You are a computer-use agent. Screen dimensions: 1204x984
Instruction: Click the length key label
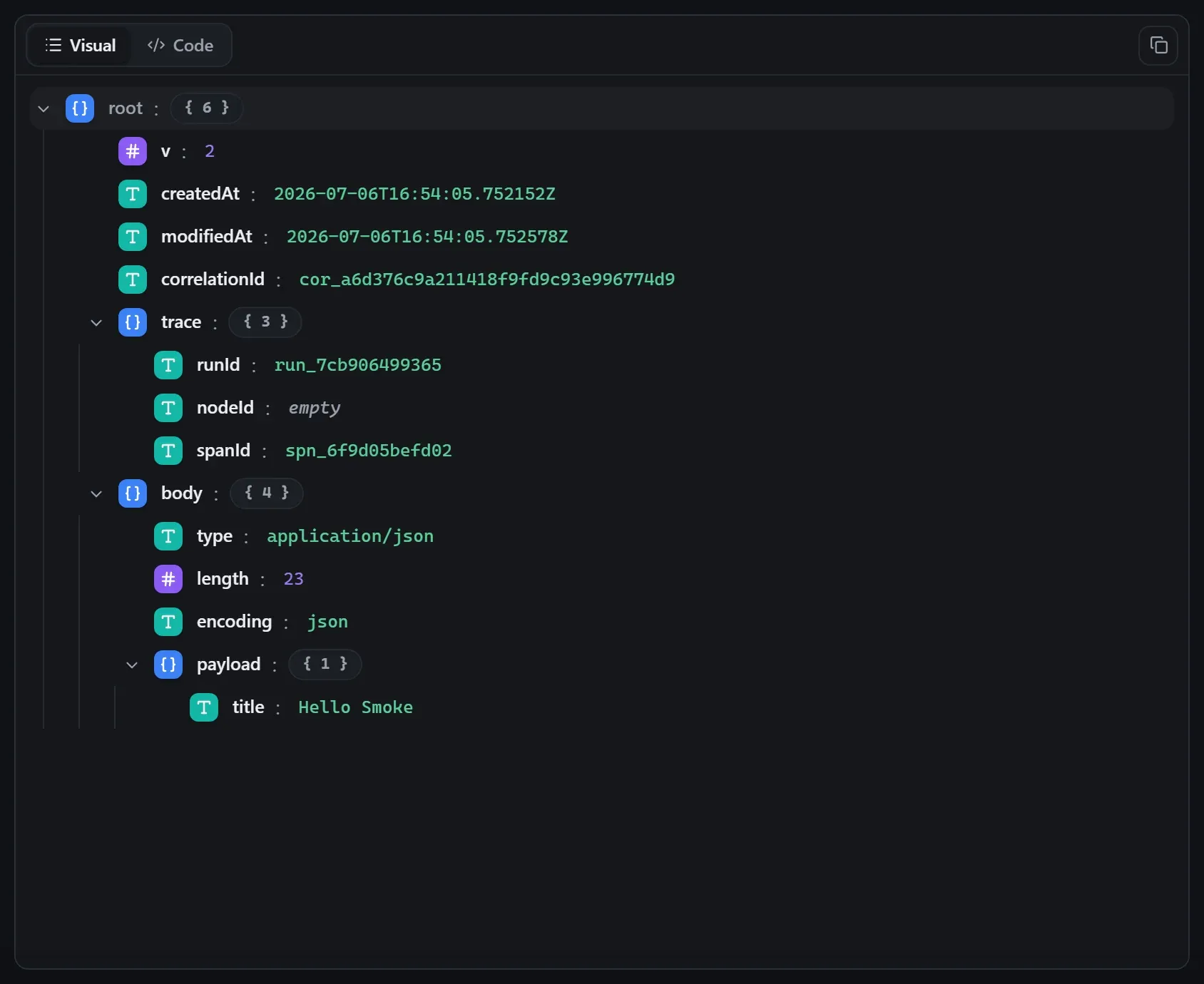223,579
